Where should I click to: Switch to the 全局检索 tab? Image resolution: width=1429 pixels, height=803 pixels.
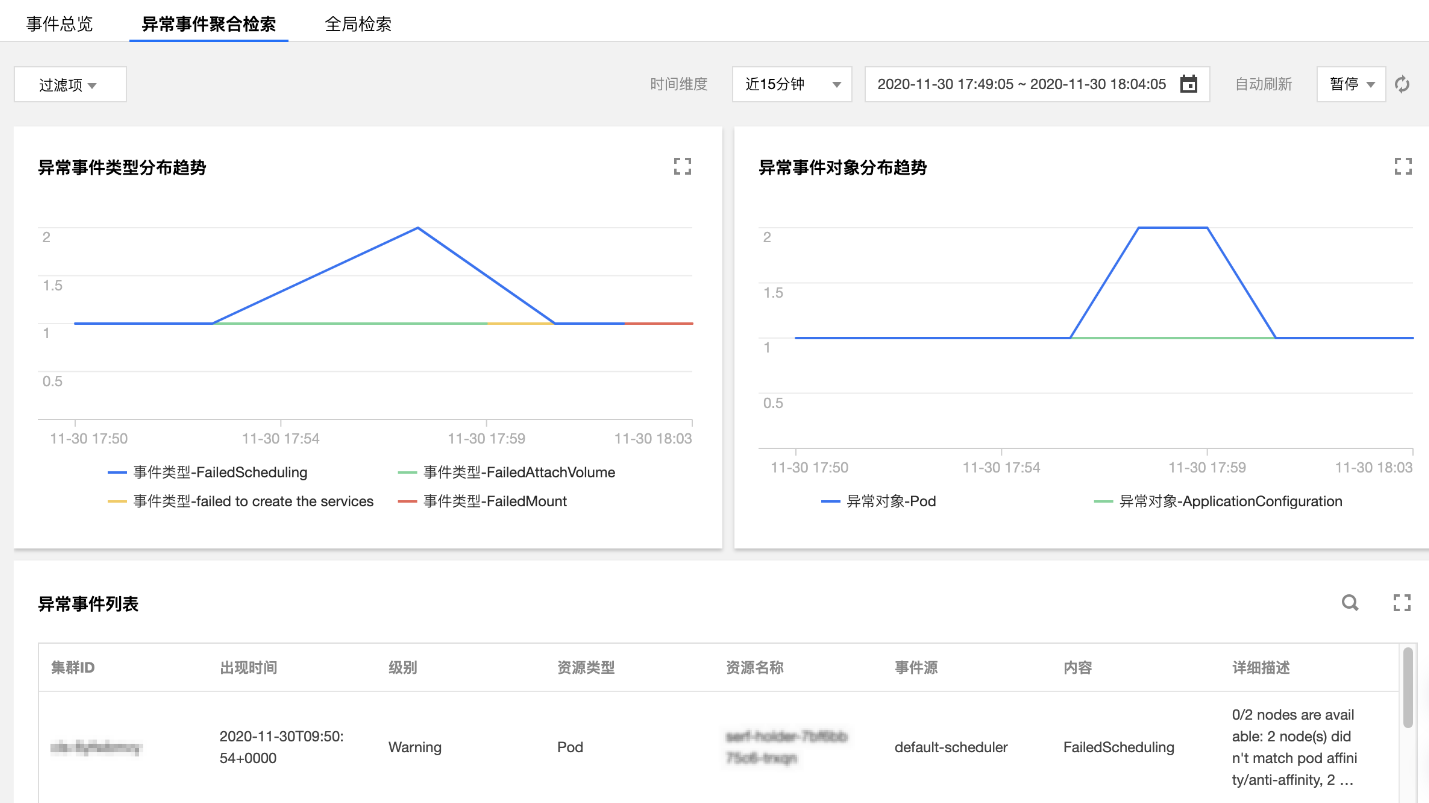coord(358,24)
